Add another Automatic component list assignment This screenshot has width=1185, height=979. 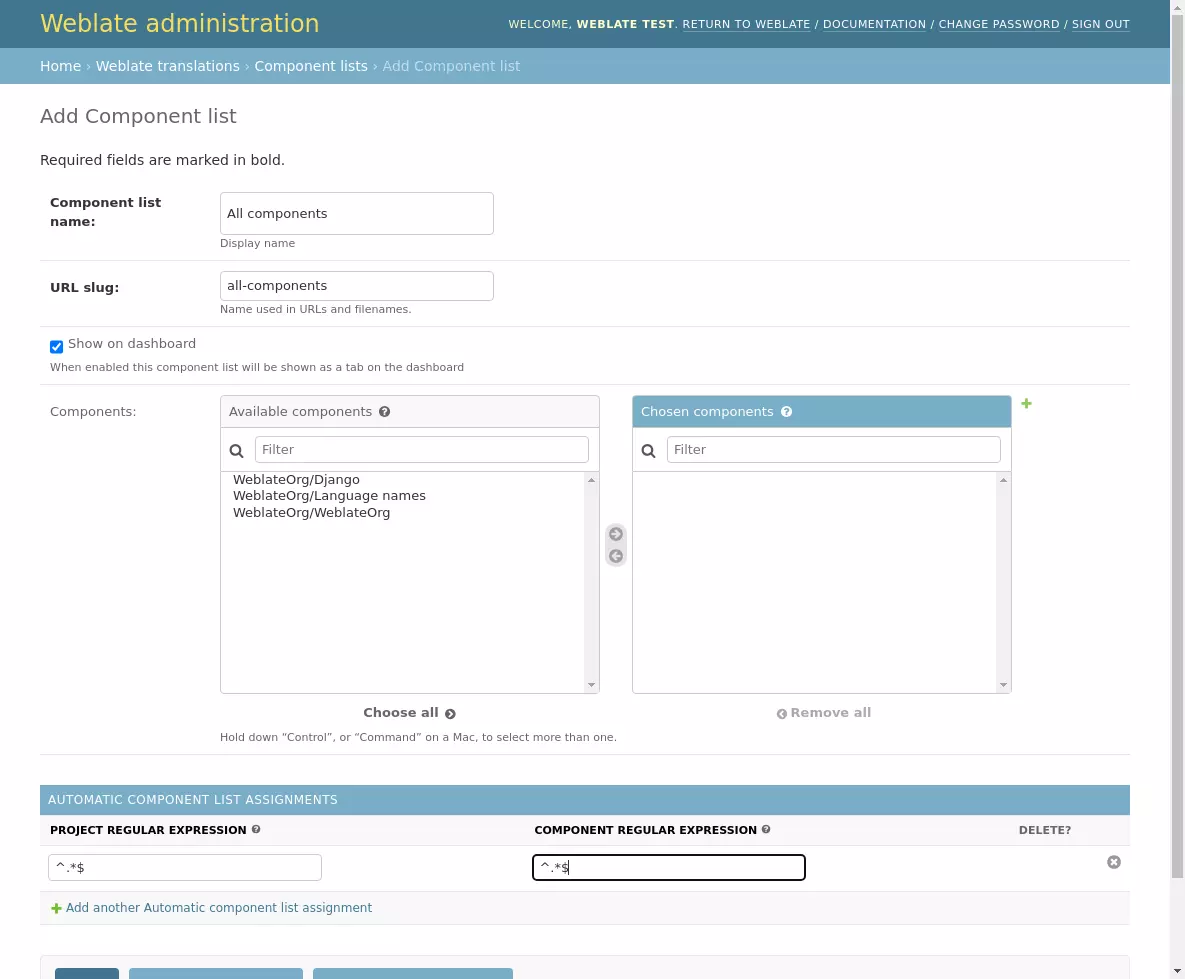[x=219, y=908]
